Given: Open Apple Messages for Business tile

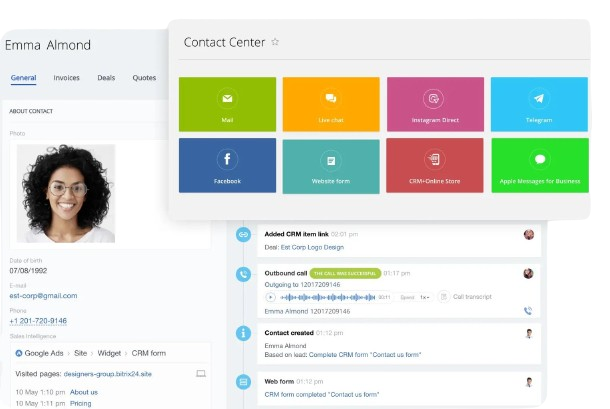Looking at the screenshot, I should pyautogui.click(x=540, y=165).
